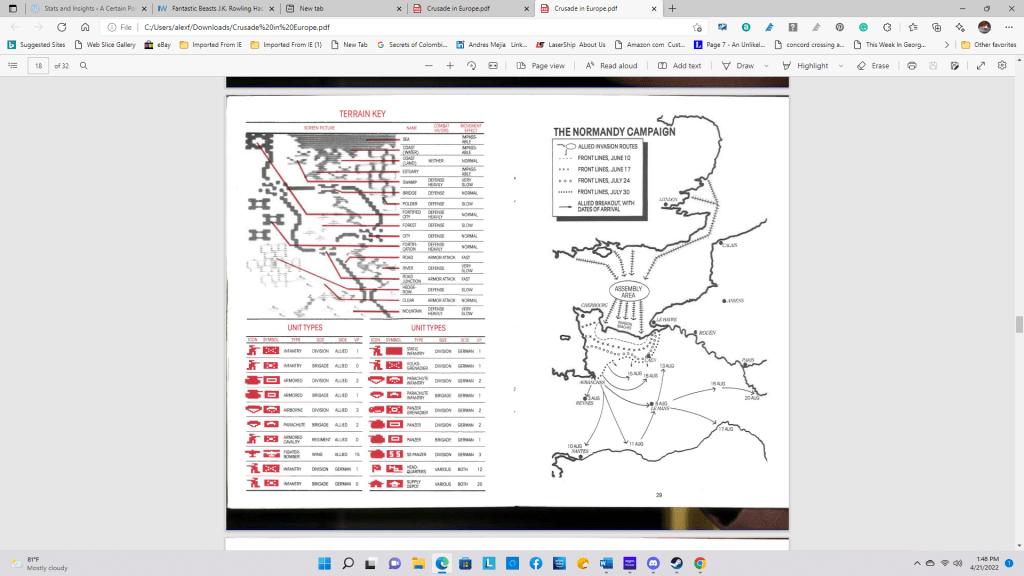Click the vertical scrollbar thumb
This screenshot has height=576, width=1024.
click(x=1018, y=324)
